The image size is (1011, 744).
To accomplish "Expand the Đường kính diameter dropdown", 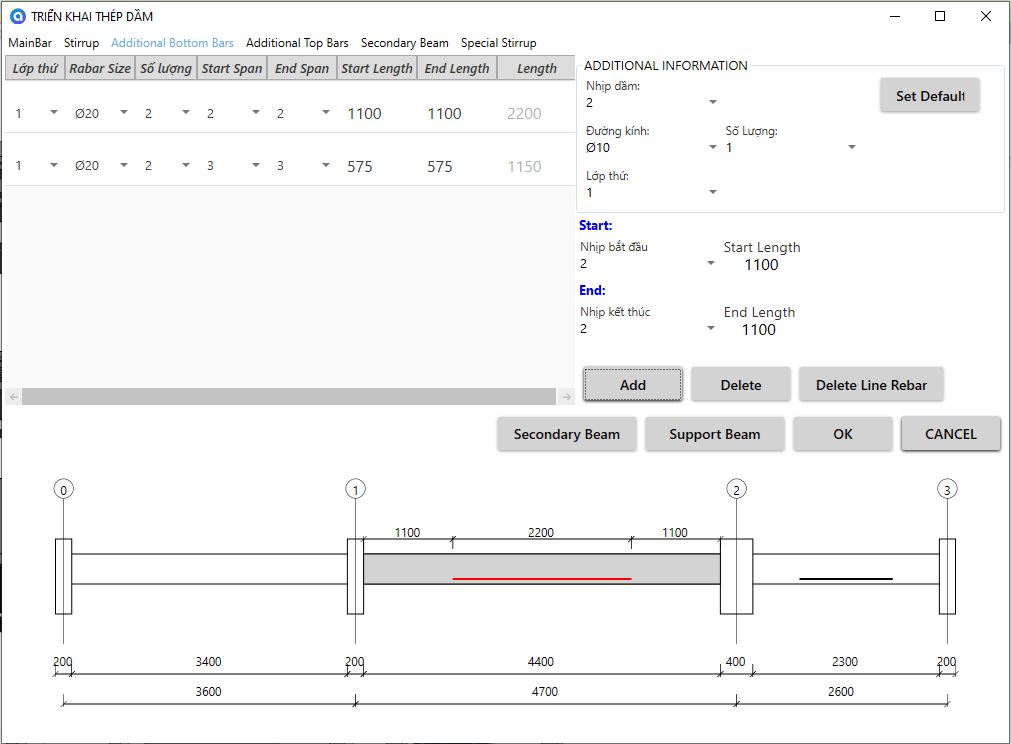I will [x=651, y=147].
